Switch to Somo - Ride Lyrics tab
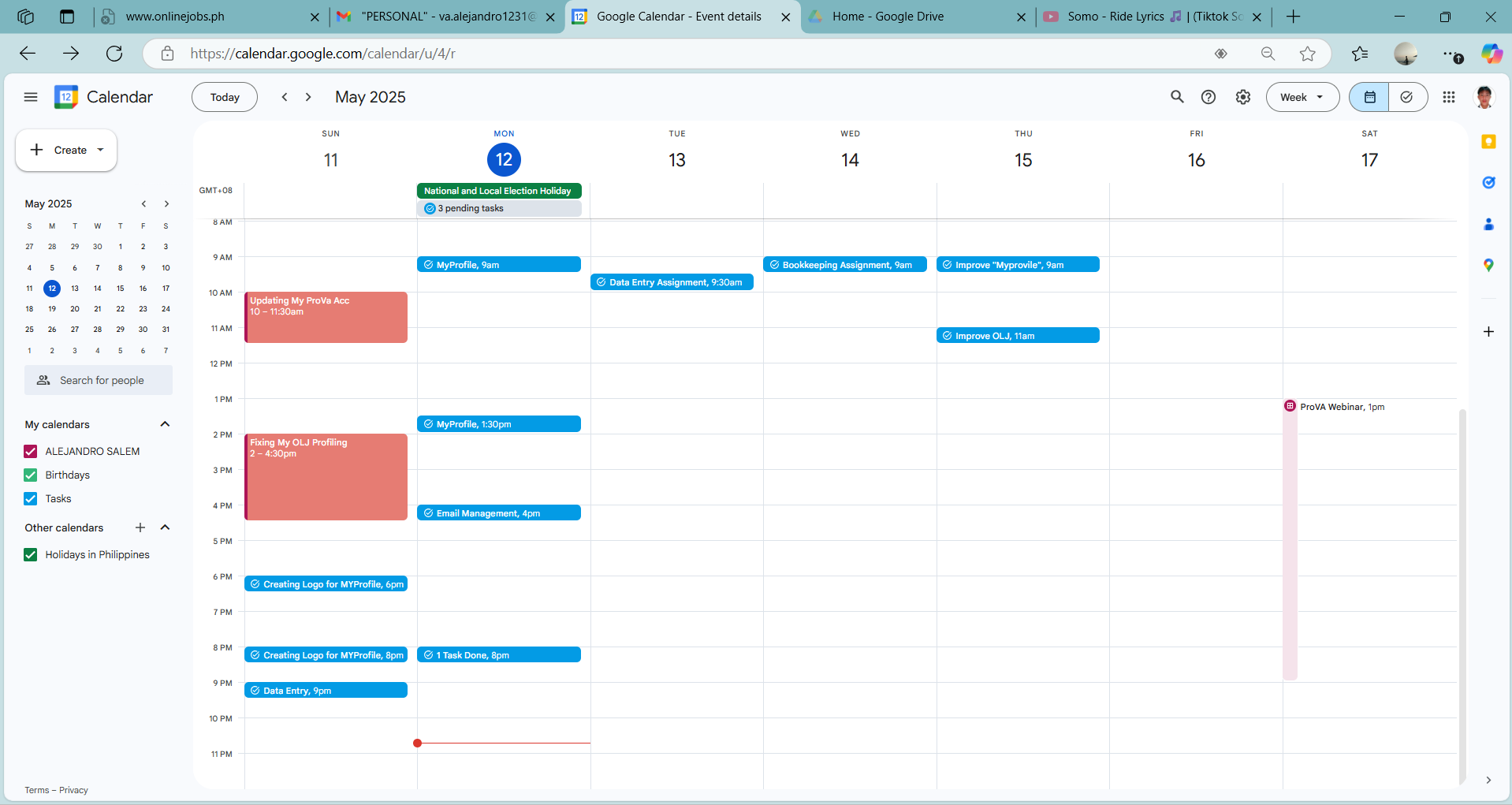This screenshot has width=1512, height=805. (1153, 17)
